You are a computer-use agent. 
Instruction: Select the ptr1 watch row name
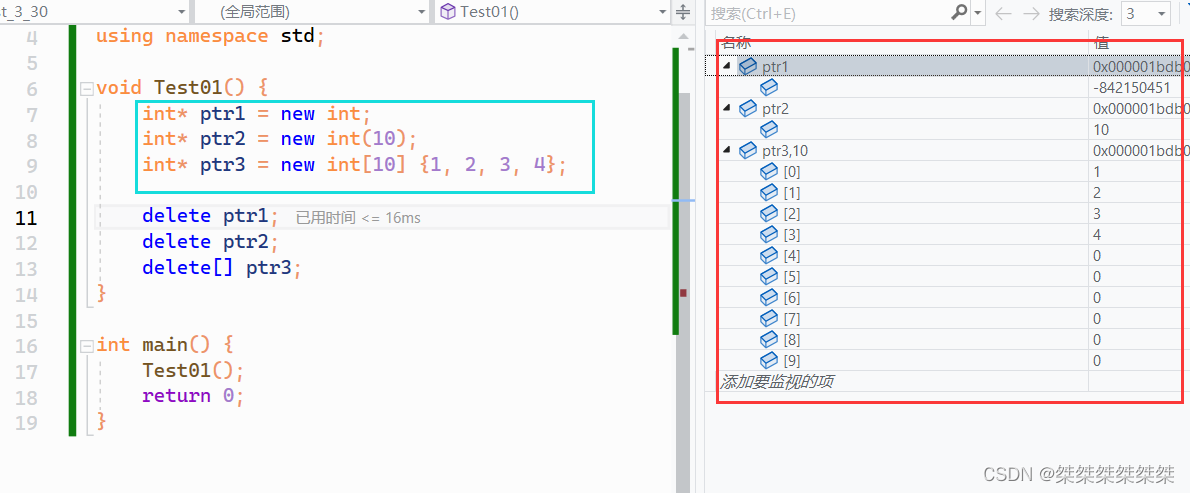(775, 67)
